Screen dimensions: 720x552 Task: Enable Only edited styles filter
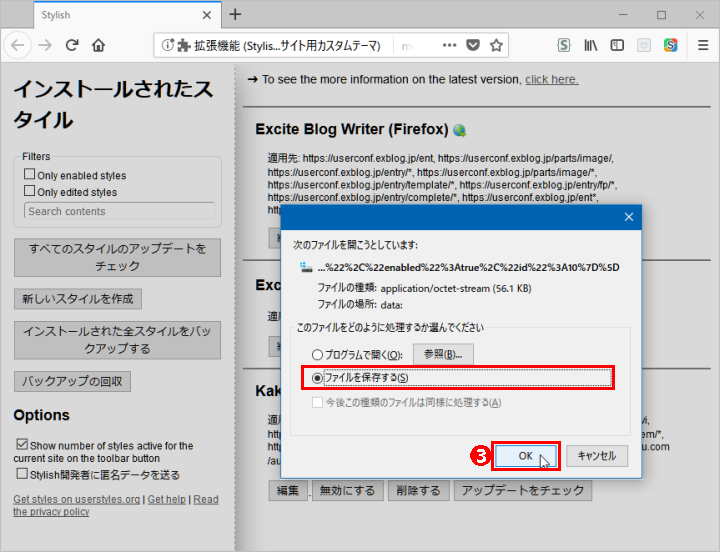[29, 191]
